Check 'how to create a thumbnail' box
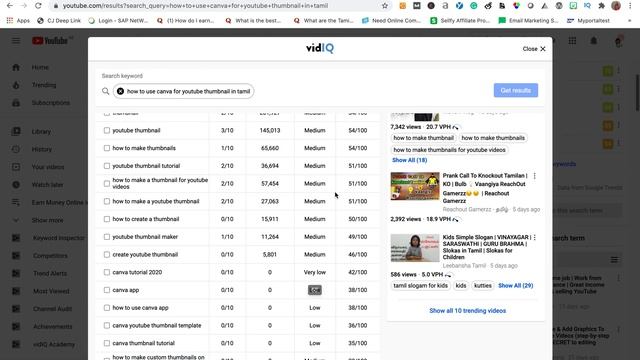This screenshot has height=360, width=640. click(x=107, y=219)
